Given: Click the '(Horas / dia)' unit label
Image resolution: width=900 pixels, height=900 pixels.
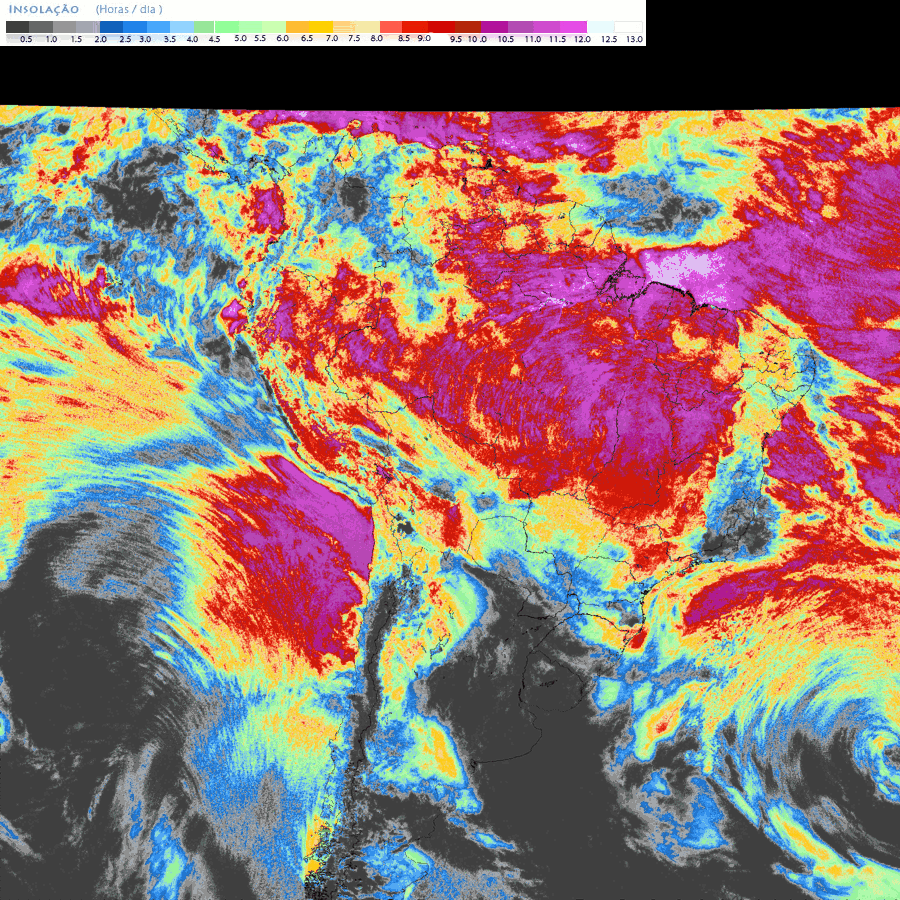Looking at the screenshot, I should [129, 10].
